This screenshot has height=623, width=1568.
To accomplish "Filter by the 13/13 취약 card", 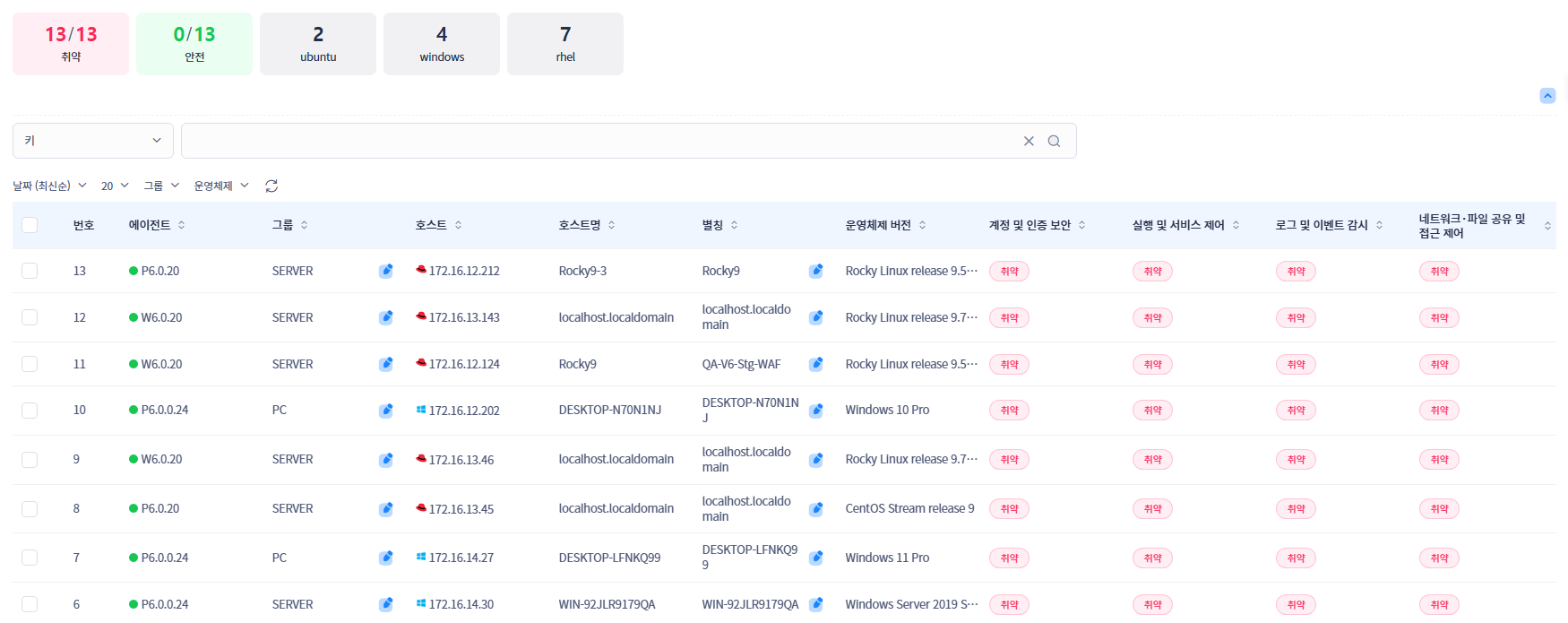I will [x=71, y=44].
